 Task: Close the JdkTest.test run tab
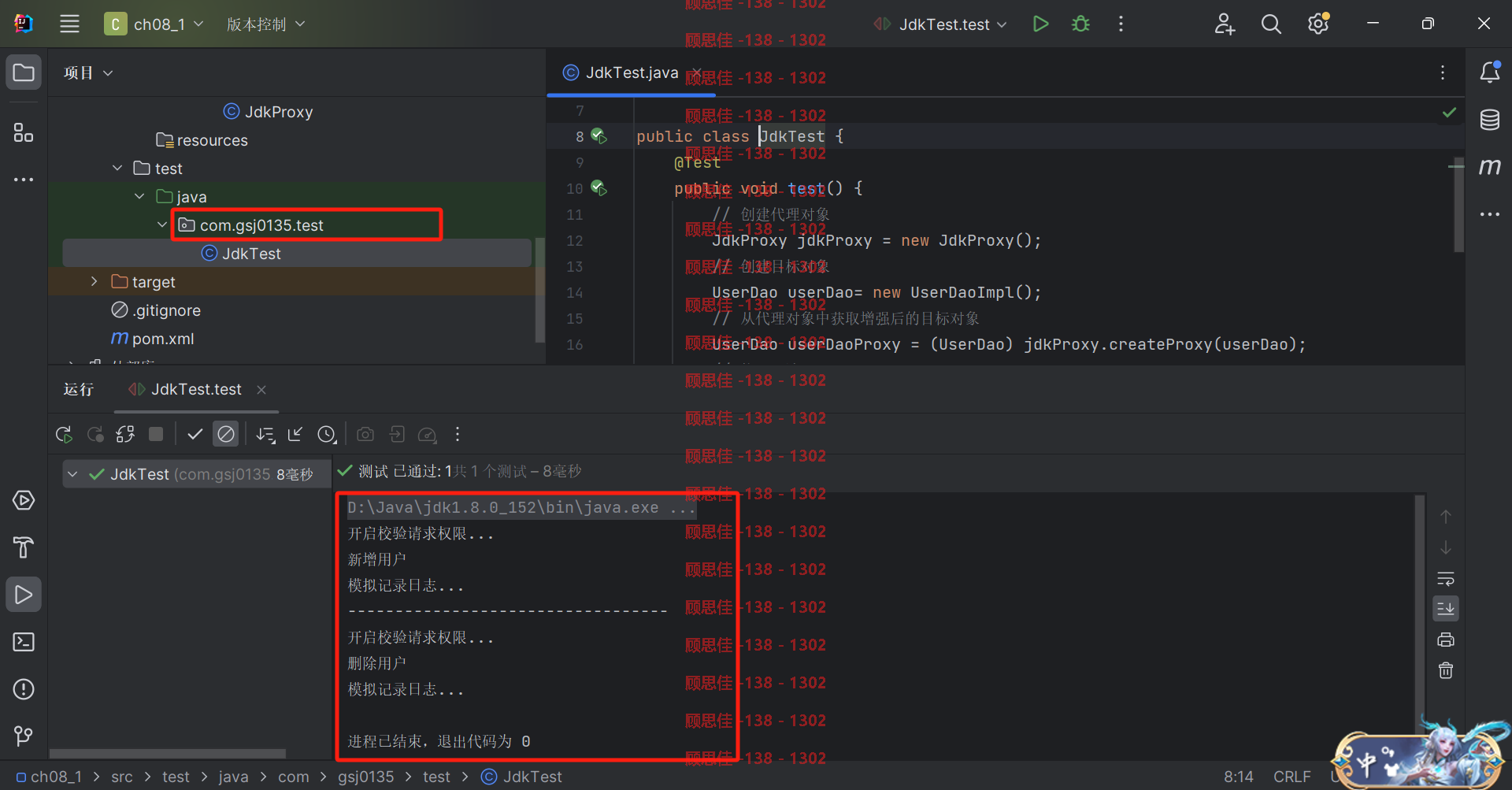point(261,389)
